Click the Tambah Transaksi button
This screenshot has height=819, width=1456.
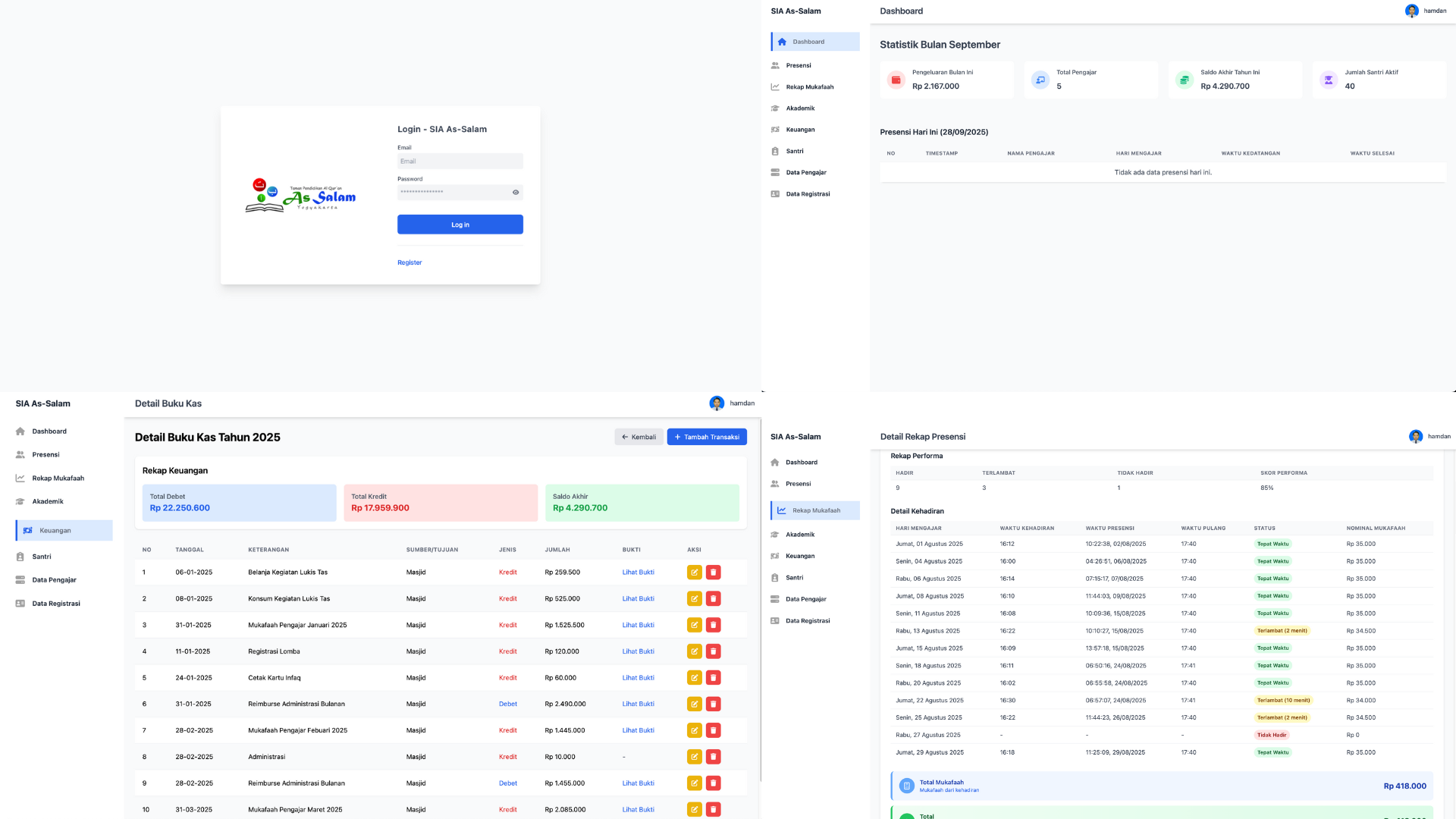pos(707,437)
